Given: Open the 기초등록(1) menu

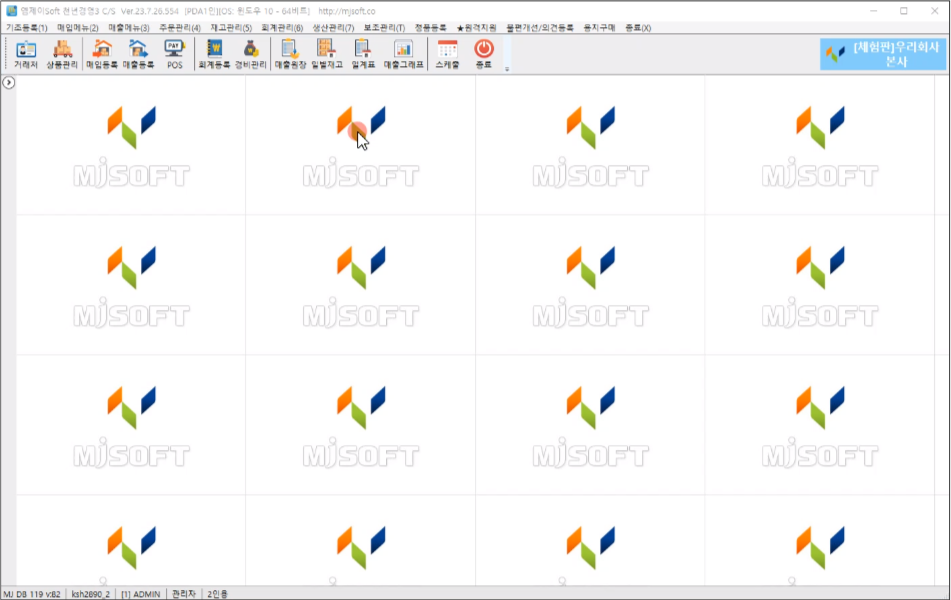Looking at the screenshot, I should 27,28.
